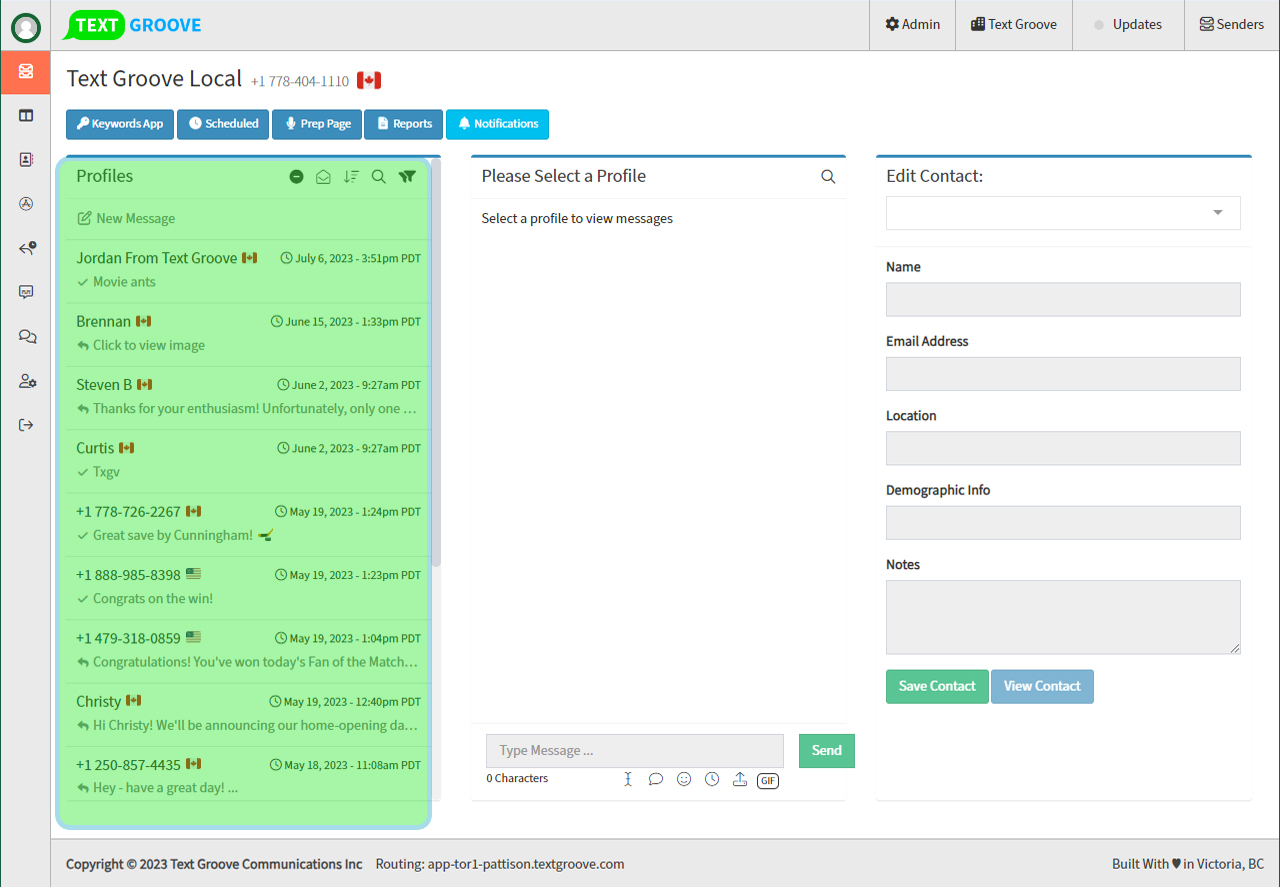The width and height of the screenshot is (1280, 887).
Task: Click the Location input field
Action: pos(1063,448)
